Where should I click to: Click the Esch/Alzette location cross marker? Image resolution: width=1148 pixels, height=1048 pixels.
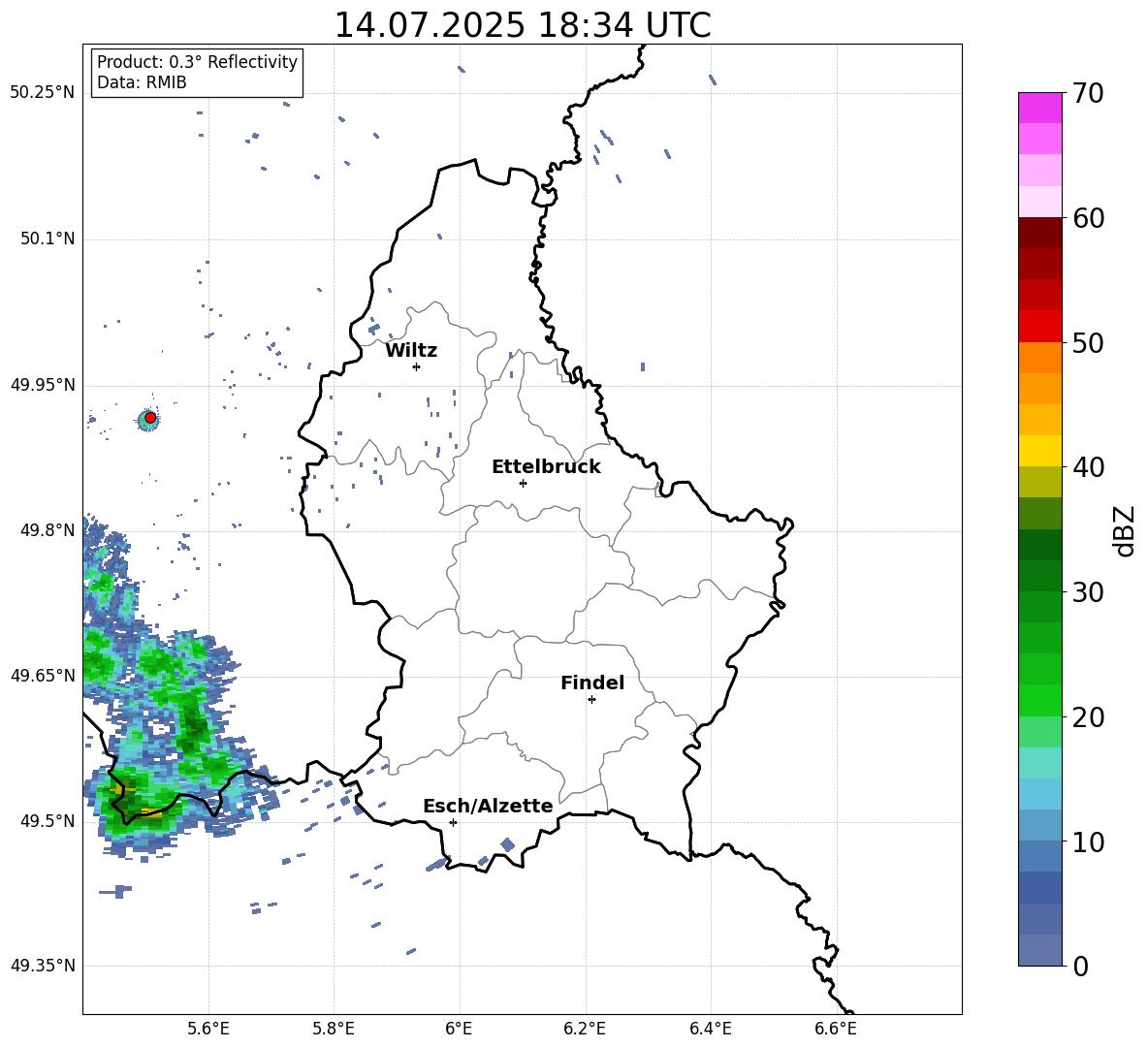pos(453,822)
